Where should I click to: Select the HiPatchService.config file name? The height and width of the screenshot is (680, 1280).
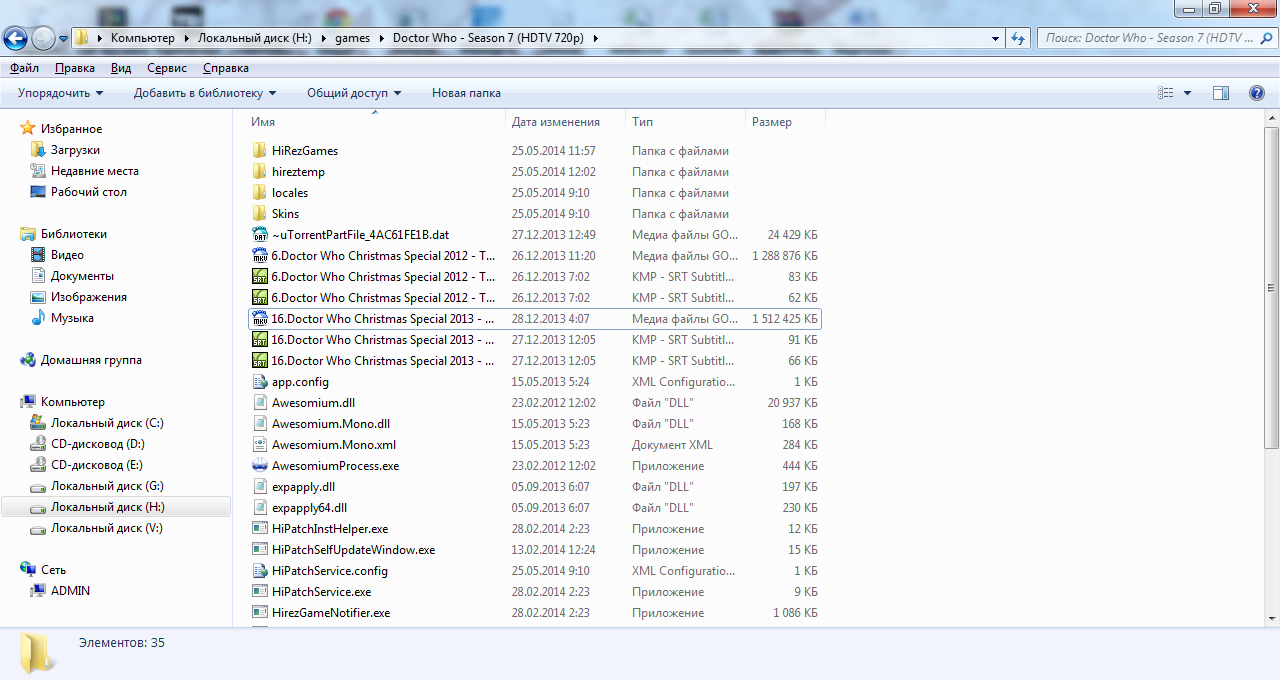pos(329,571)
